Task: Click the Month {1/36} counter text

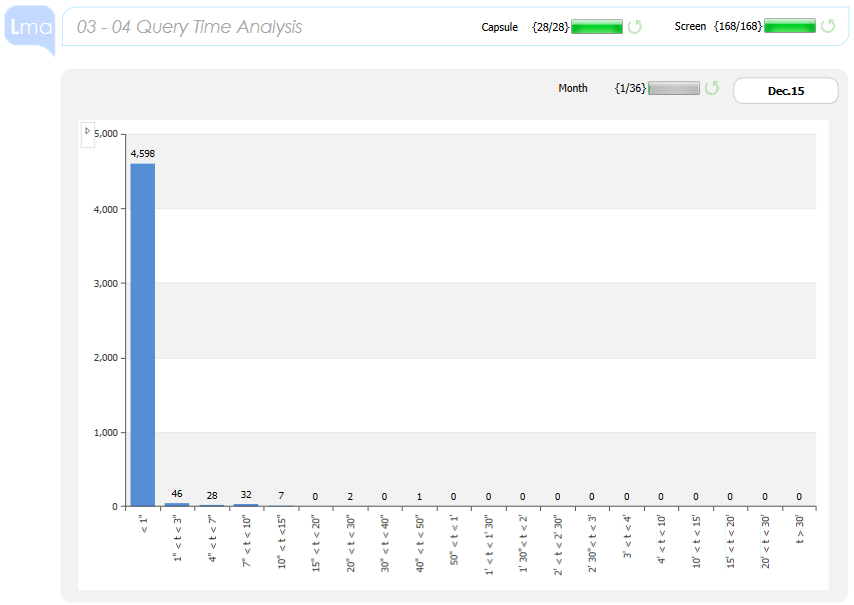Action: point(631,88)
